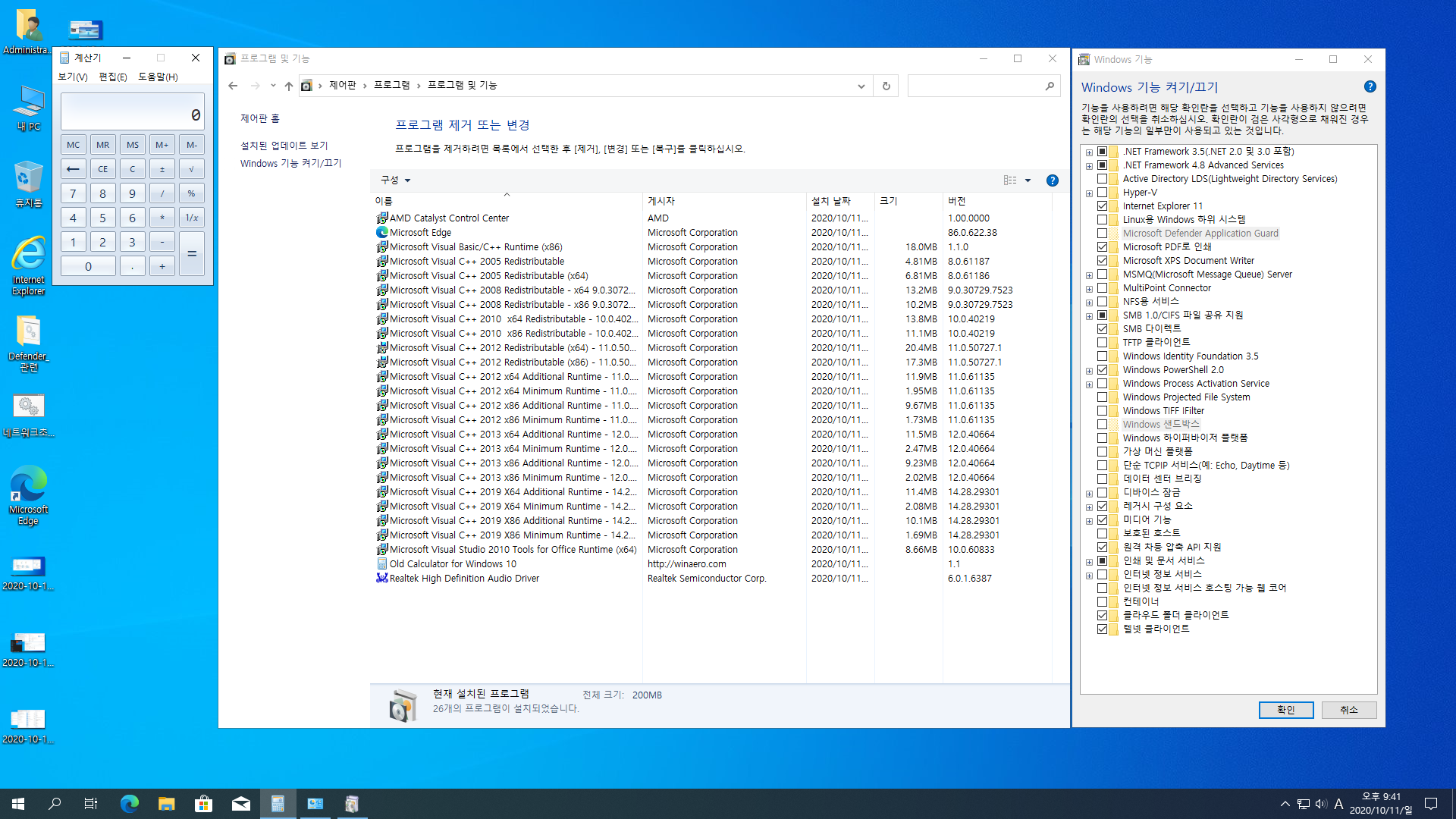The image size is (1456, 819).
Task: Open the 보기(V) menu in Calculator
Action: click(73, 77)
